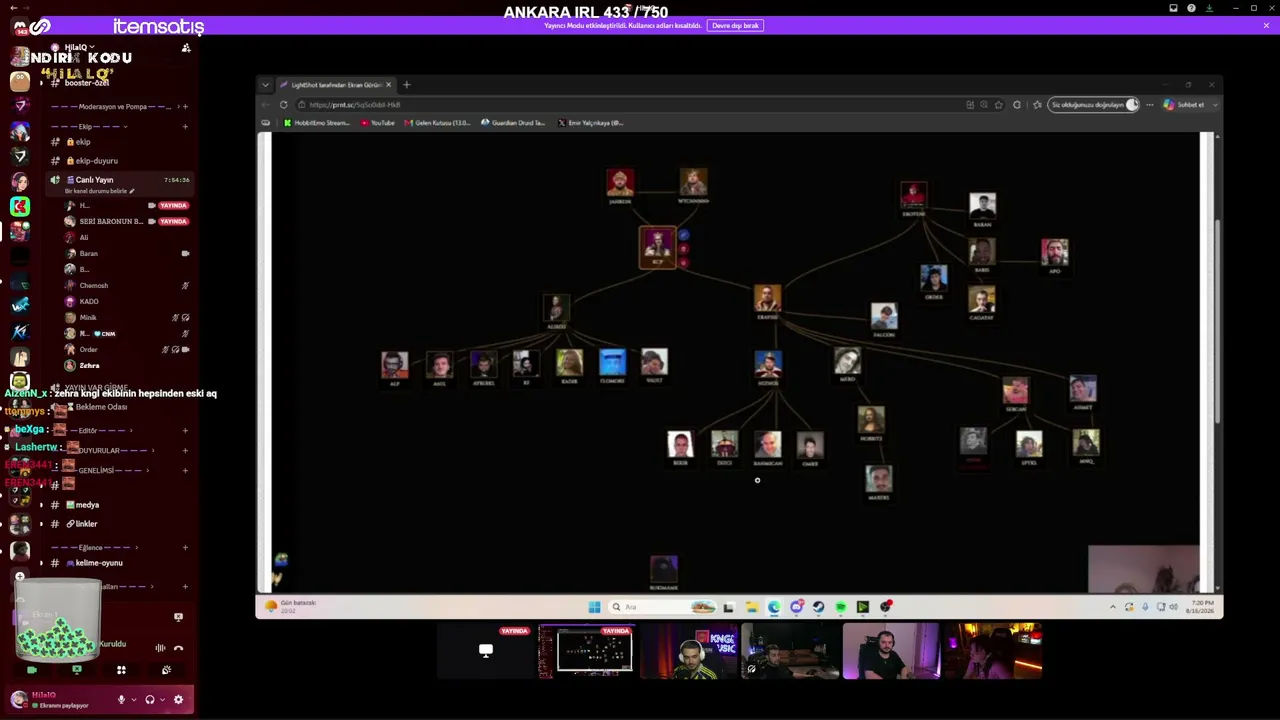Click the add a server plus icon
1280x720 pixels.
pyautogui.click(x=19, y=576)
